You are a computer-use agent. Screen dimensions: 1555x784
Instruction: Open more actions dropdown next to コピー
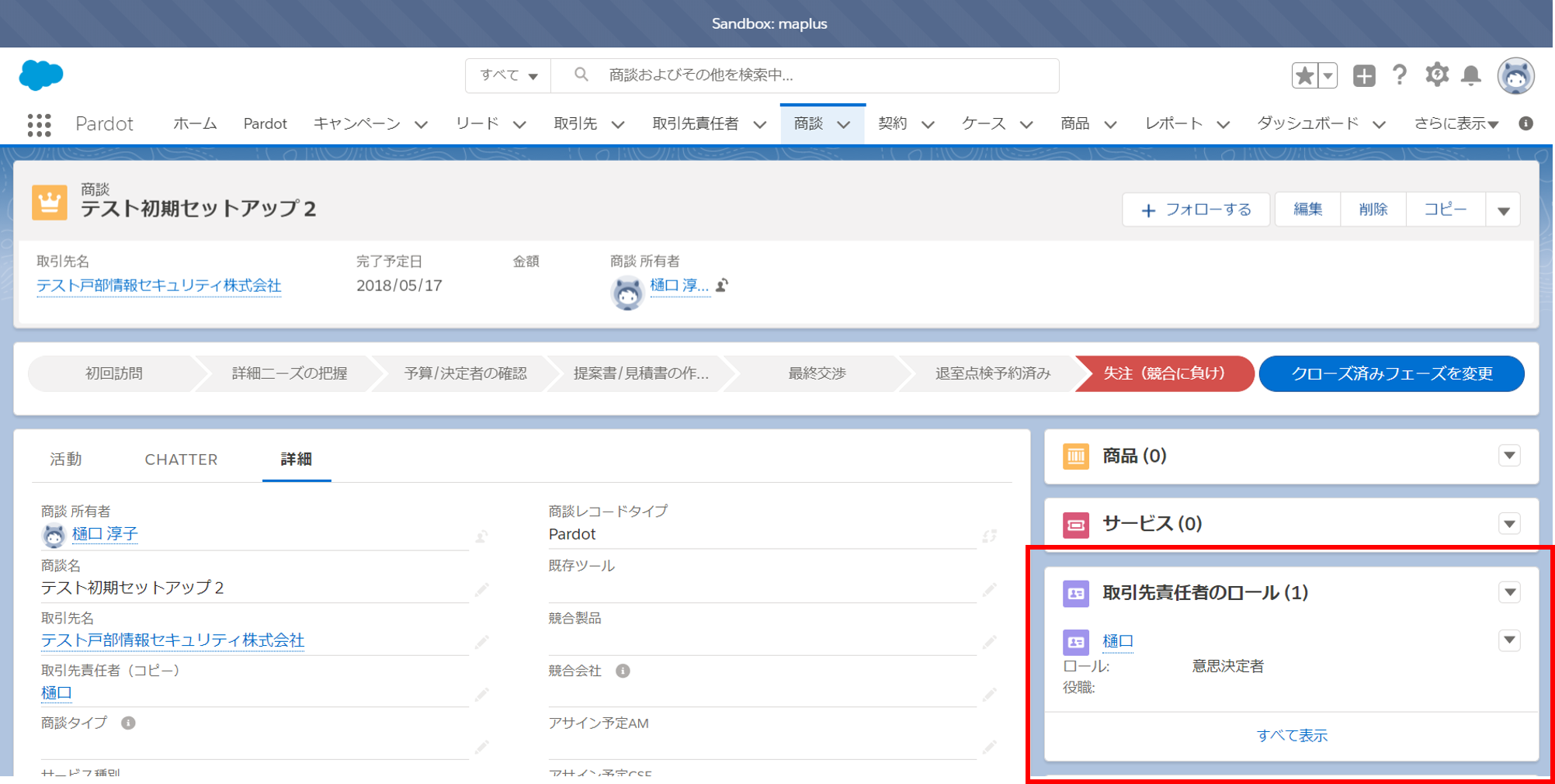[1503, 210]
